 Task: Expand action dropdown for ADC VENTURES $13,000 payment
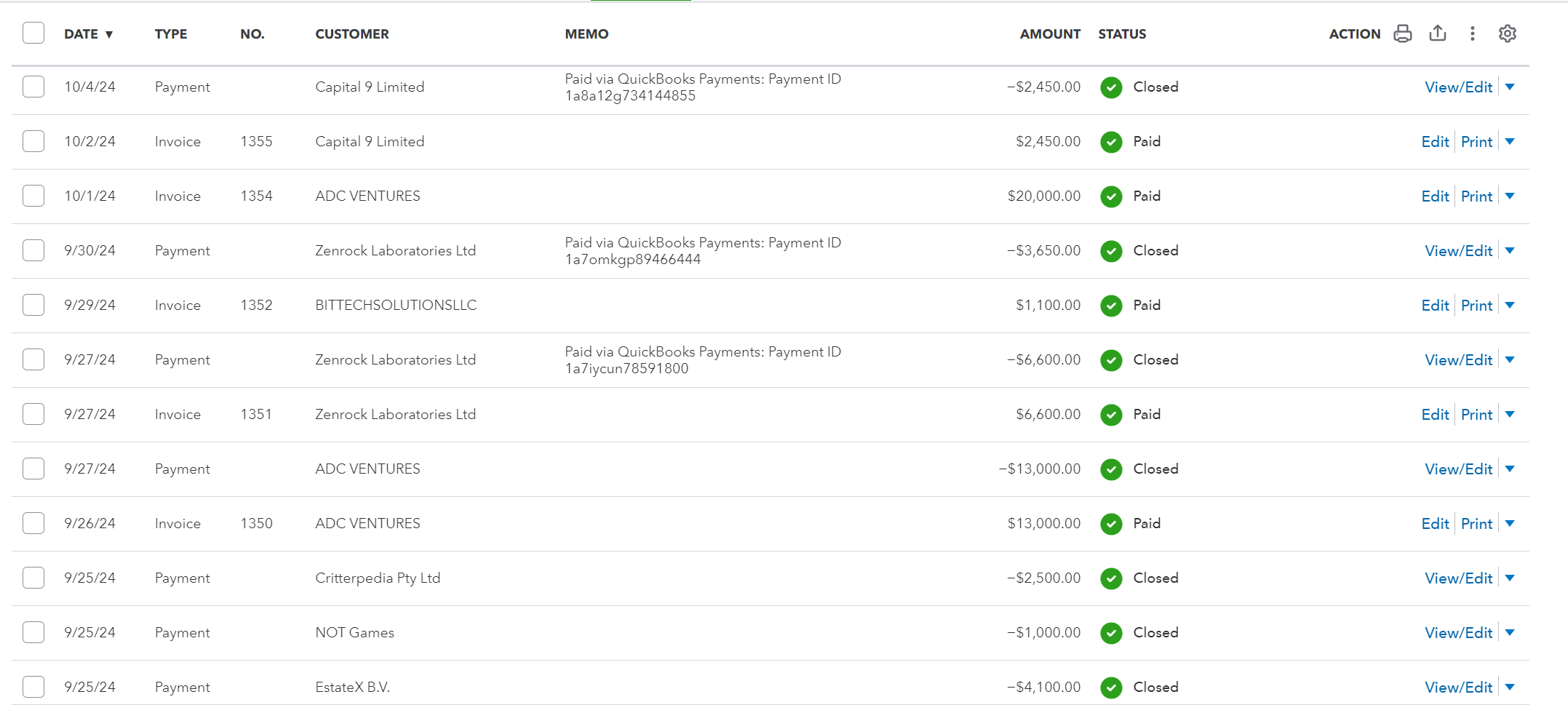1510,469
